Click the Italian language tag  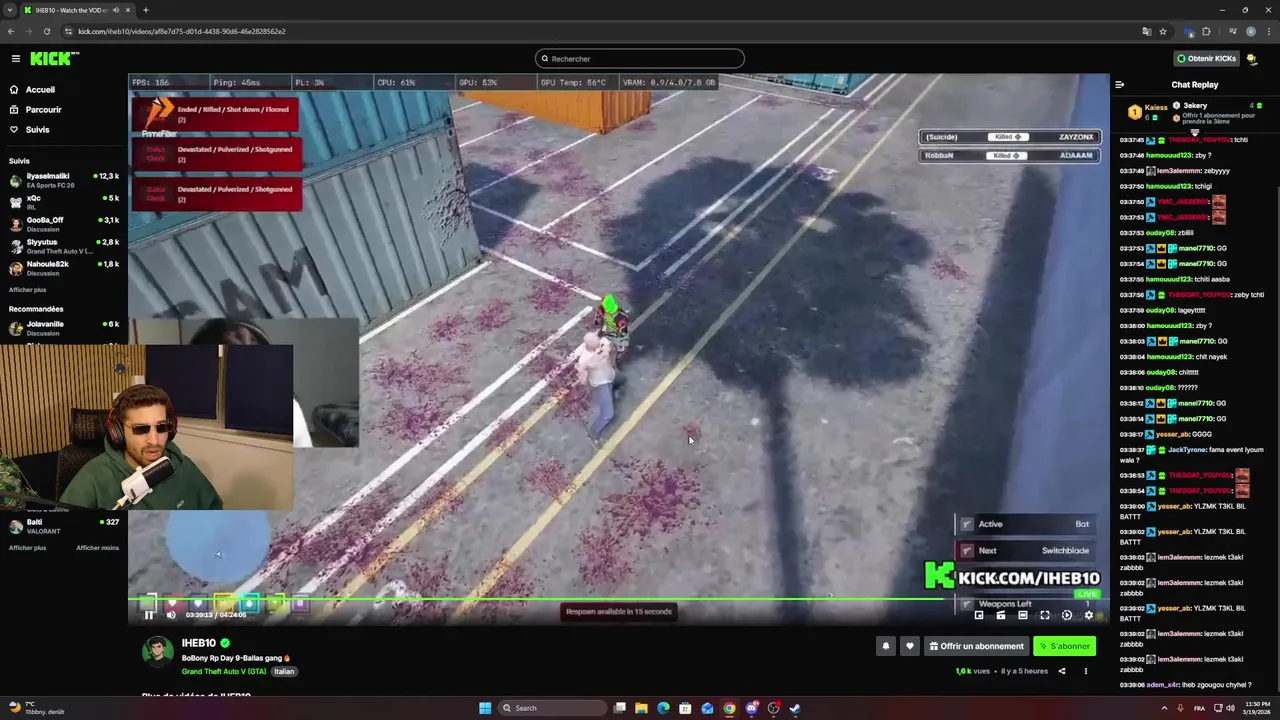click(x=284, y=672)
